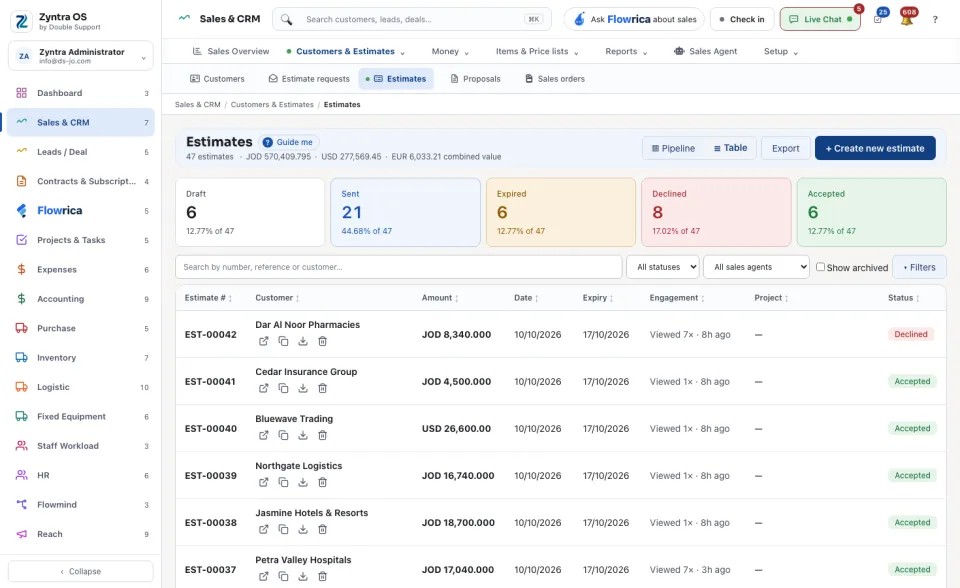Open the Sales Agent menu item

705,51
